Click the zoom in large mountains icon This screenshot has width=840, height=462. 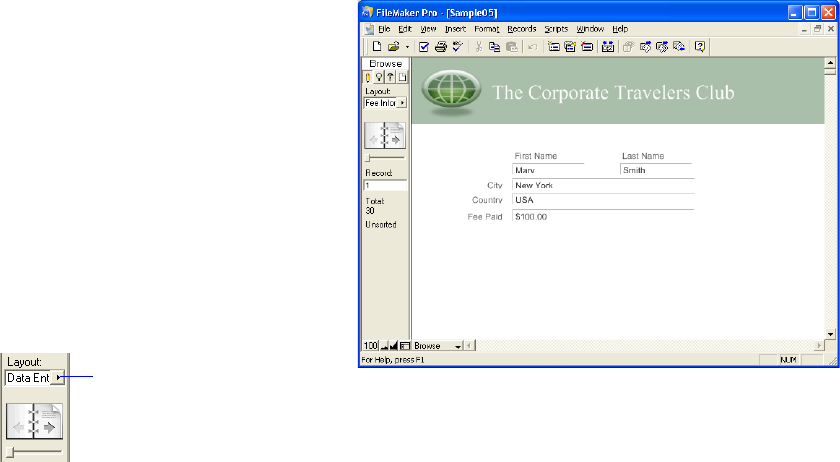point(394,346)
